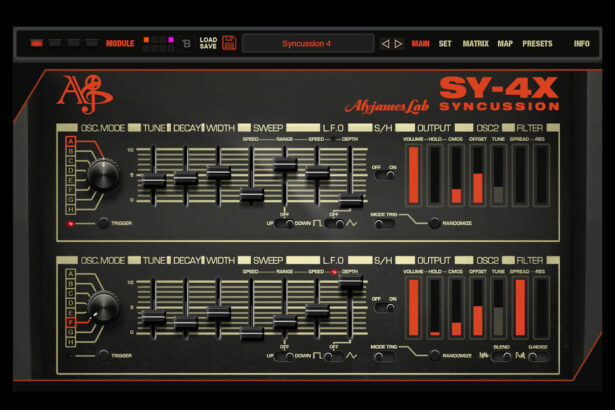Select oscillator mode C in lower module
Viewport: 615px width, 410px height.
71,293
